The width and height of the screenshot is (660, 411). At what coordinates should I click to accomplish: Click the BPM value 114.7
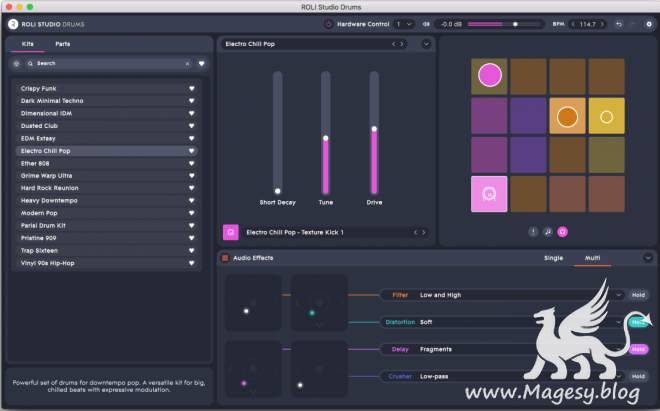[588, 24]
